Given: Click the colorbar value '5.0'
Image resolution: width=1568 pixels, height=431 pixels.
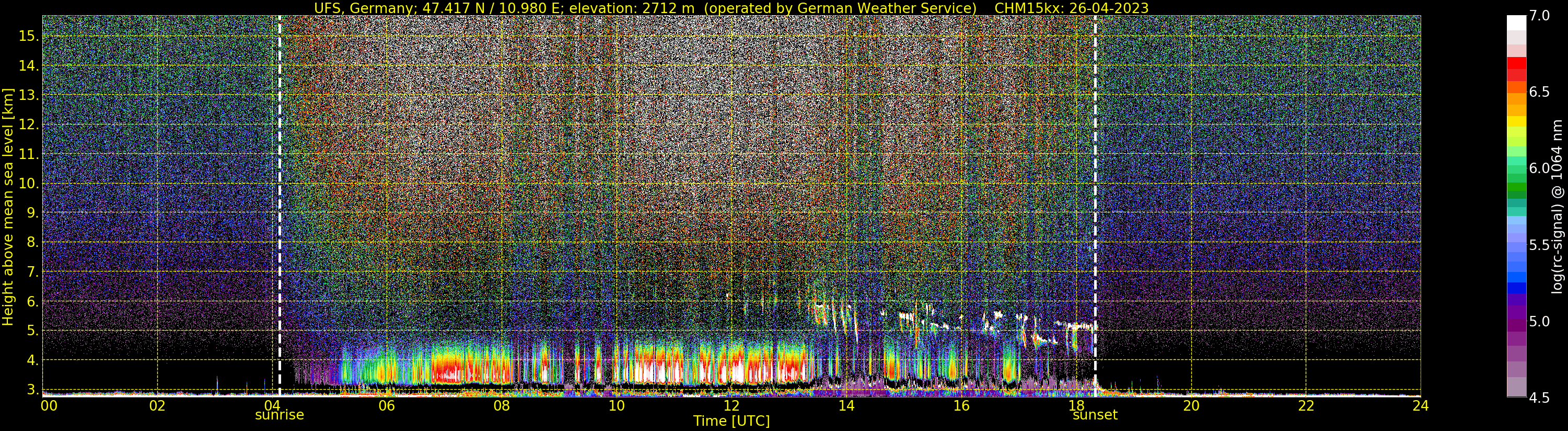Looking at the screenshot, I should (1539, 321).
